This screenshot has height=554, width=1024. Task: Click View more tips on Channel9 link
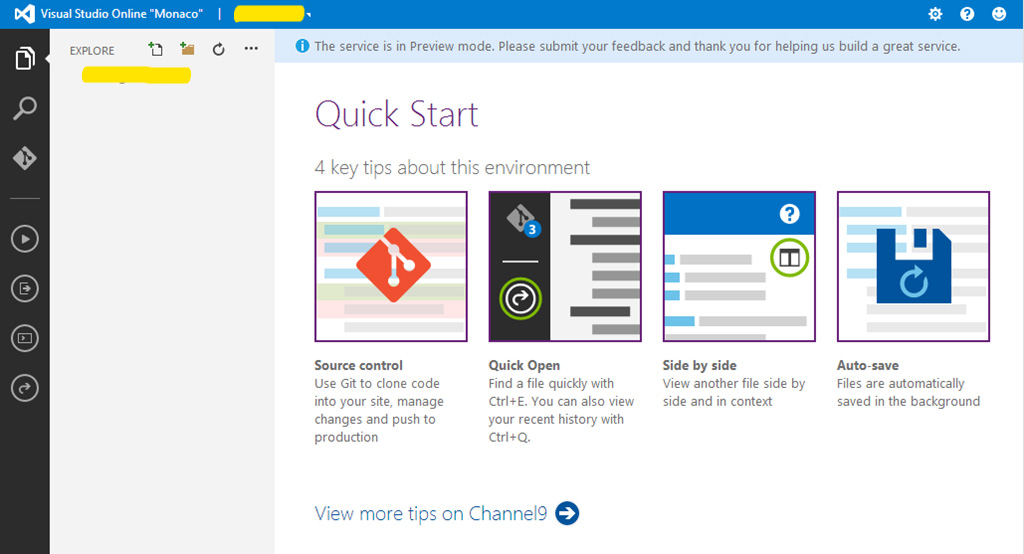pos(431,513)
